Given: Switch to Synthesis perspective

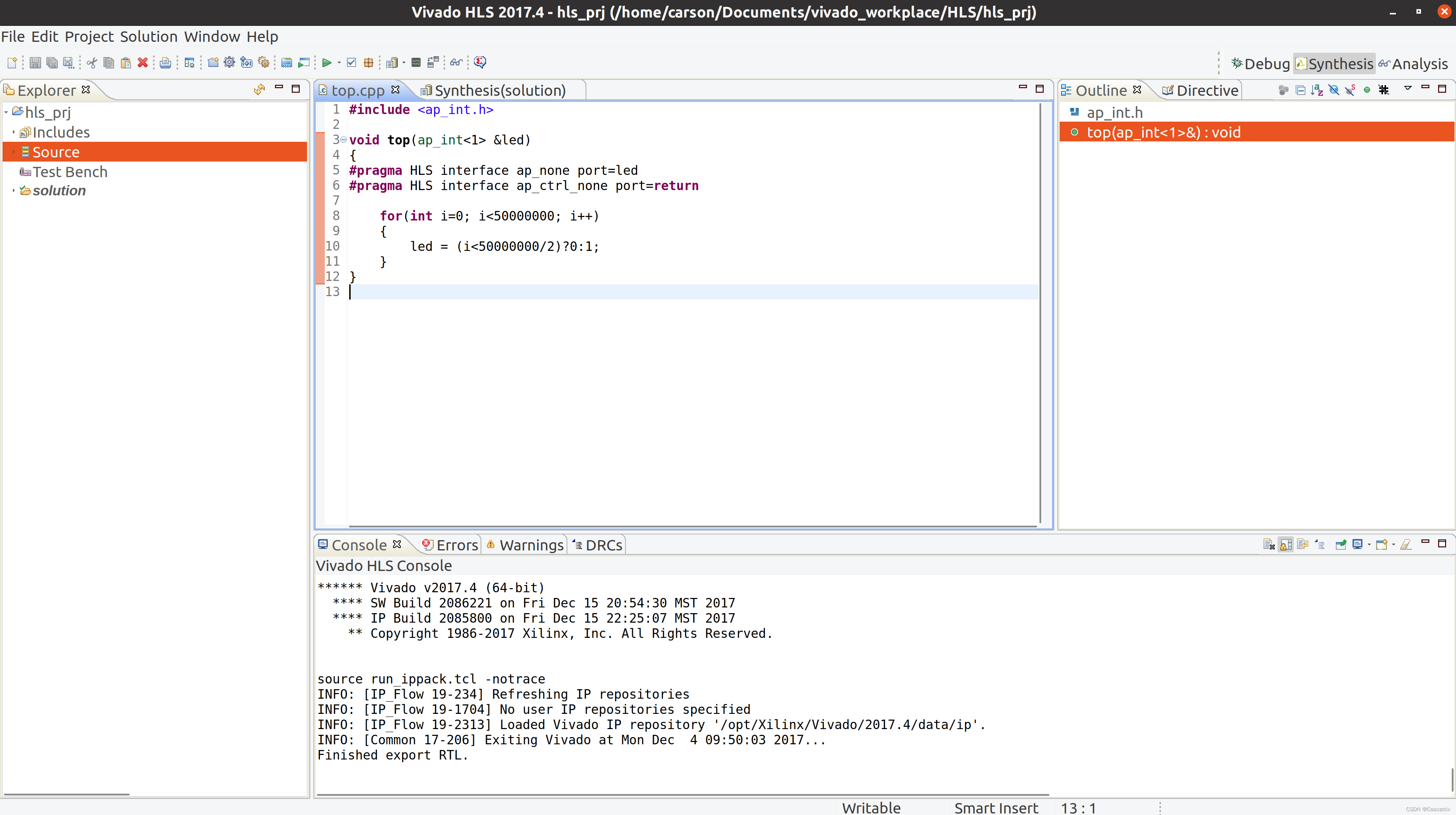Looking at the screenshot, I should pos(1334,64).
